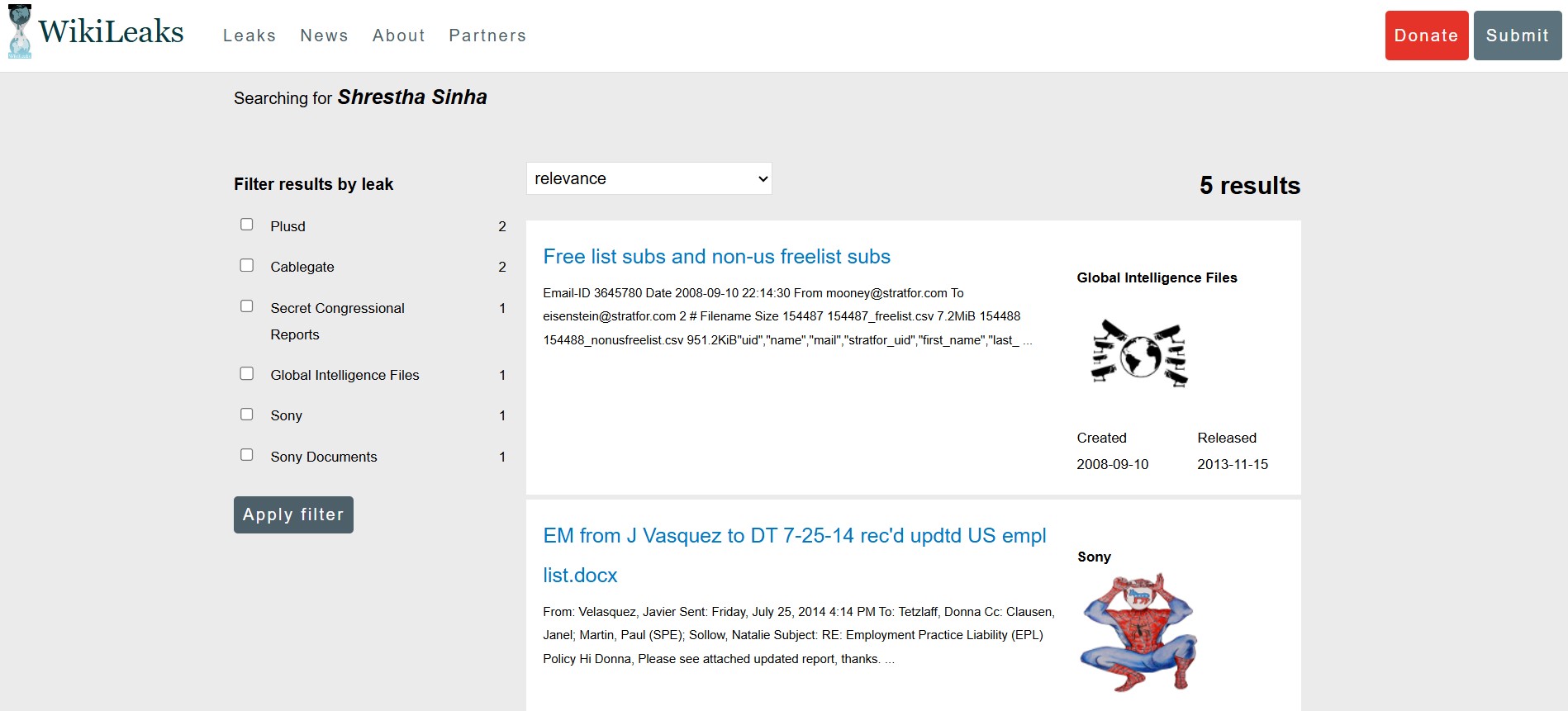The width and height of the screenshot is (1568, 711).
Task: Click the Global Intelligence Files globe icon
Action: click(1140, 353)
